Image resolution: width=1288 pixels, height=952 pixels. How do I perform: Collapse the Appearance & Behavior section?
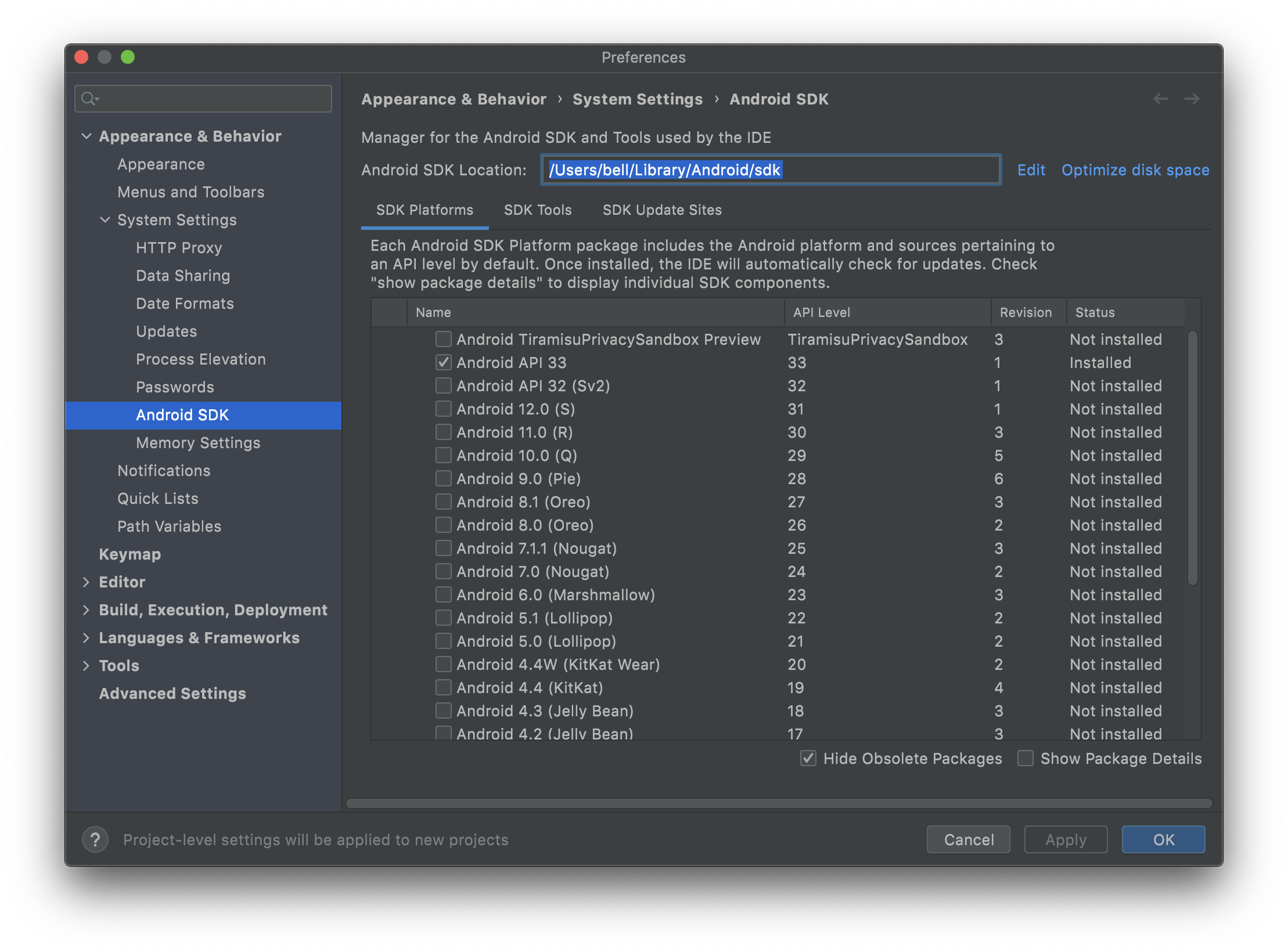tap(87, 136)
